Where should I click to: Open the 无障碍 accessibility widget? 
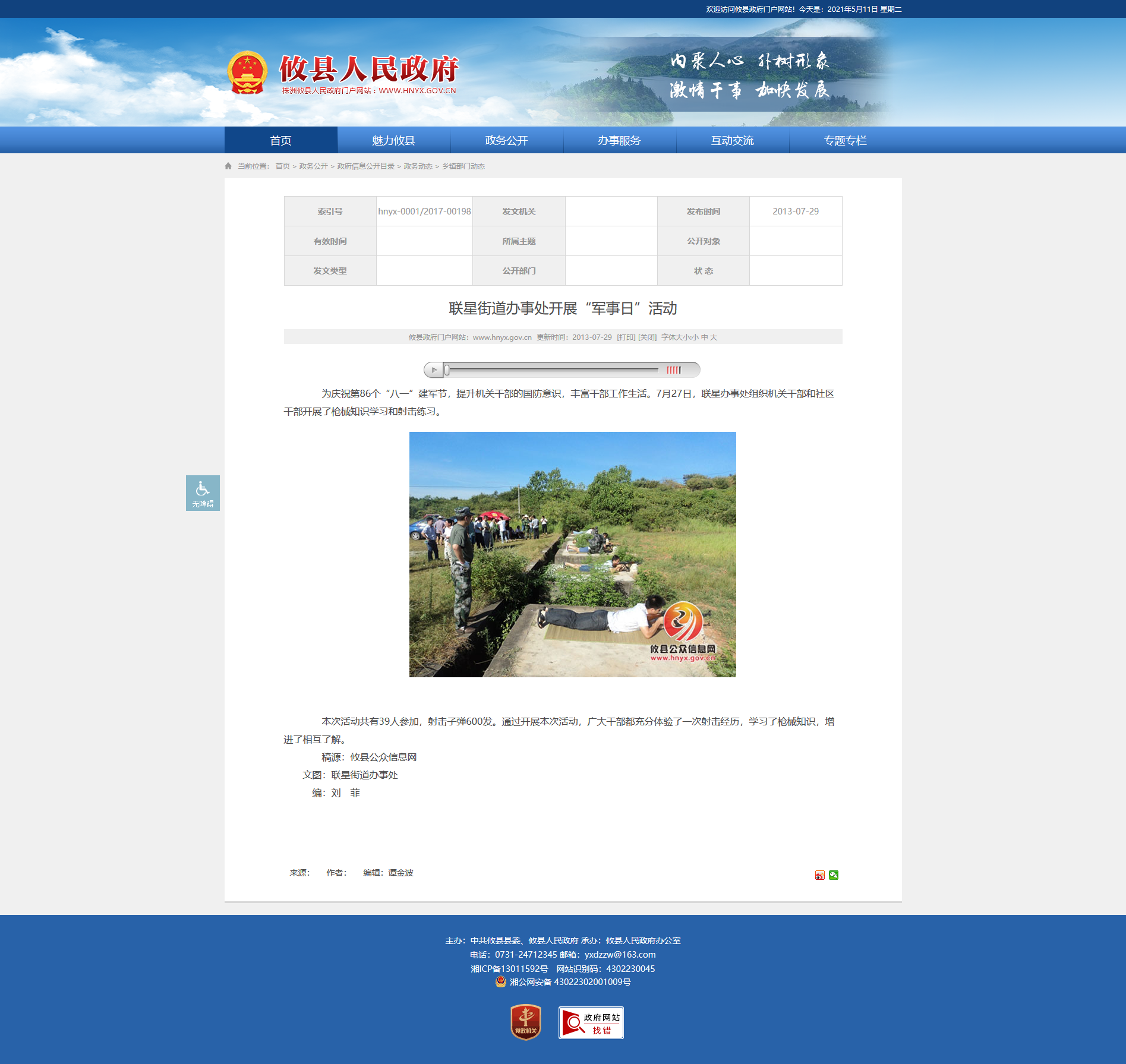click(x=203, y=493)
